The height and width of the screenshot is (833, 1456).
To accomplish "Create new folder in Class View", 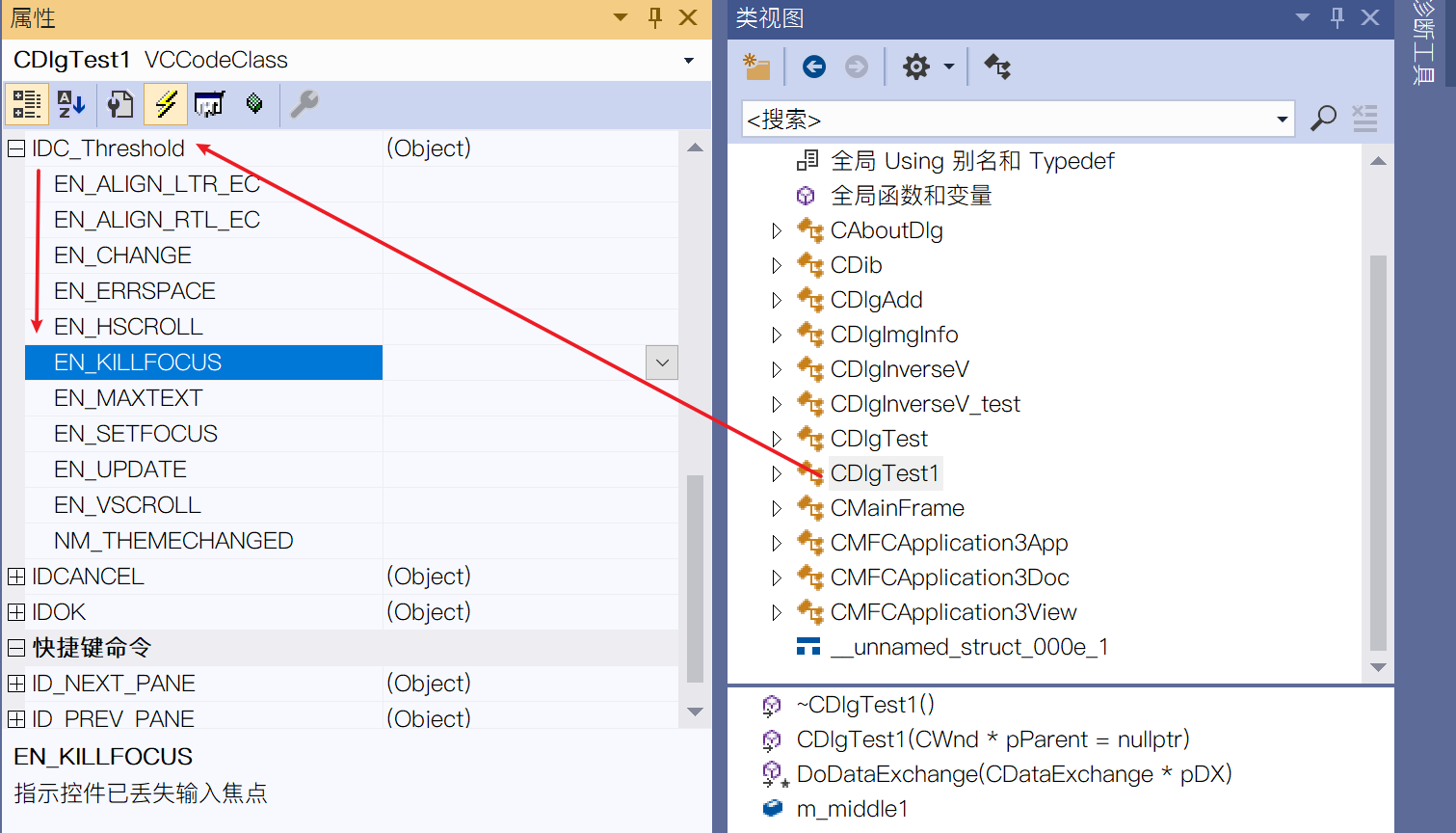I will [x=757, y=67].
